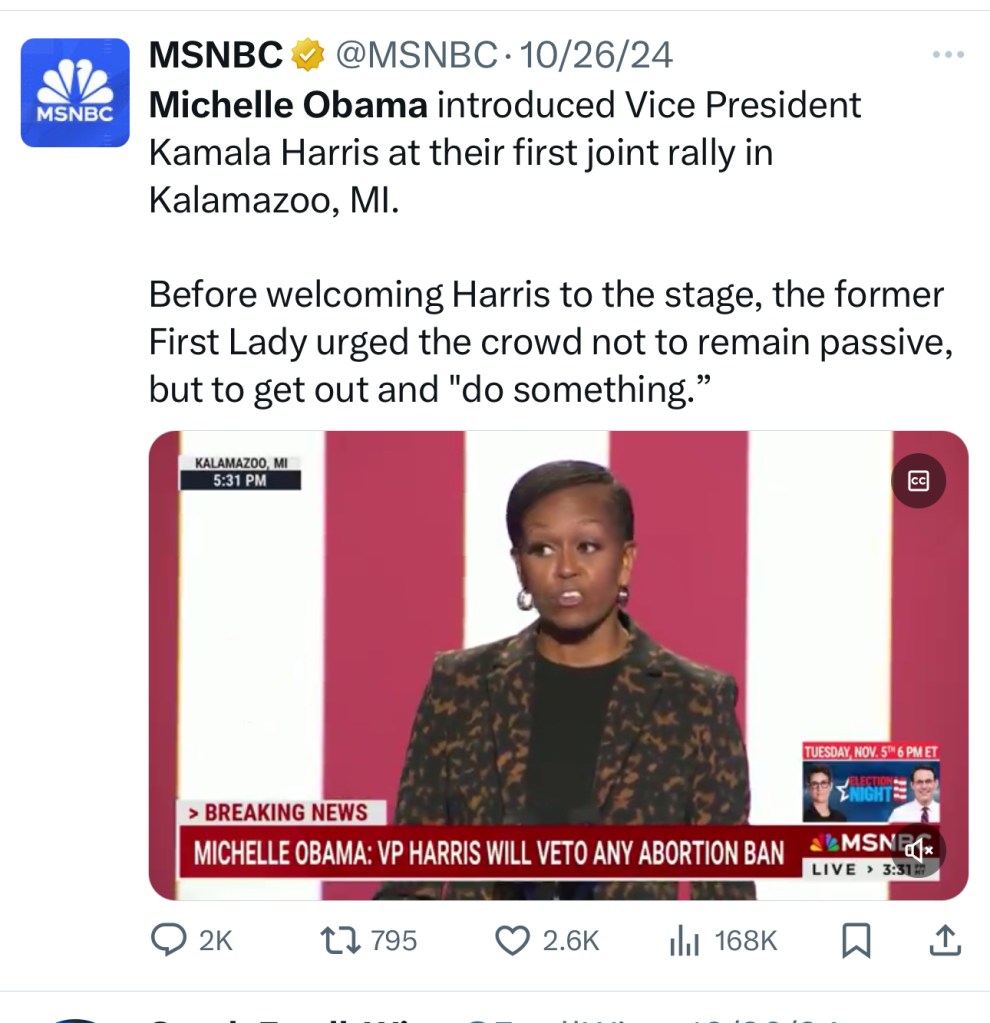Image resolution: width=990 pixels, height=1023 pixels.
Task: Click the gold verified badge
Action: pos(307,56)
